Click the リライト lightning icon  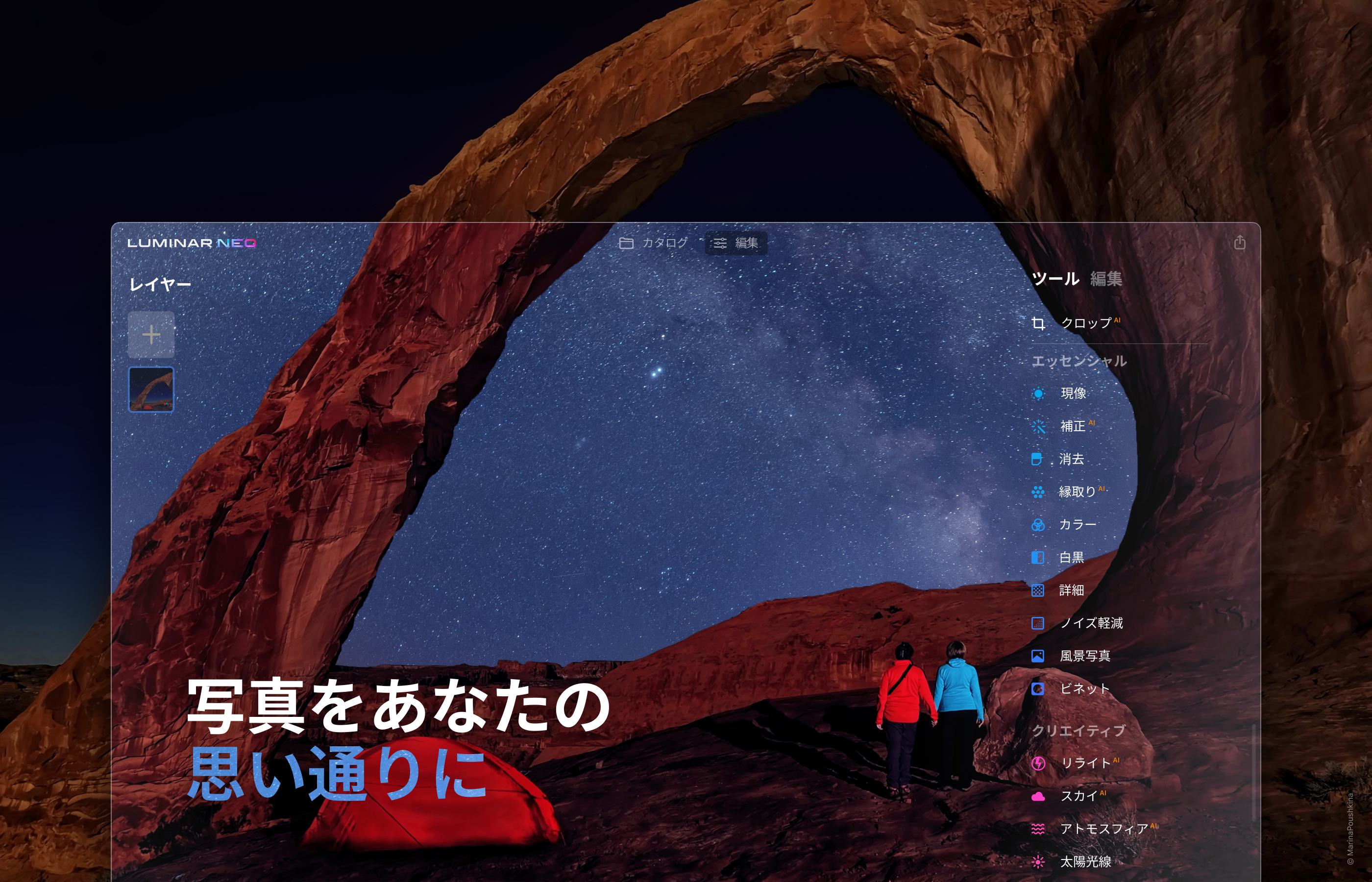pyautogui.click(x=1038, y=763)
